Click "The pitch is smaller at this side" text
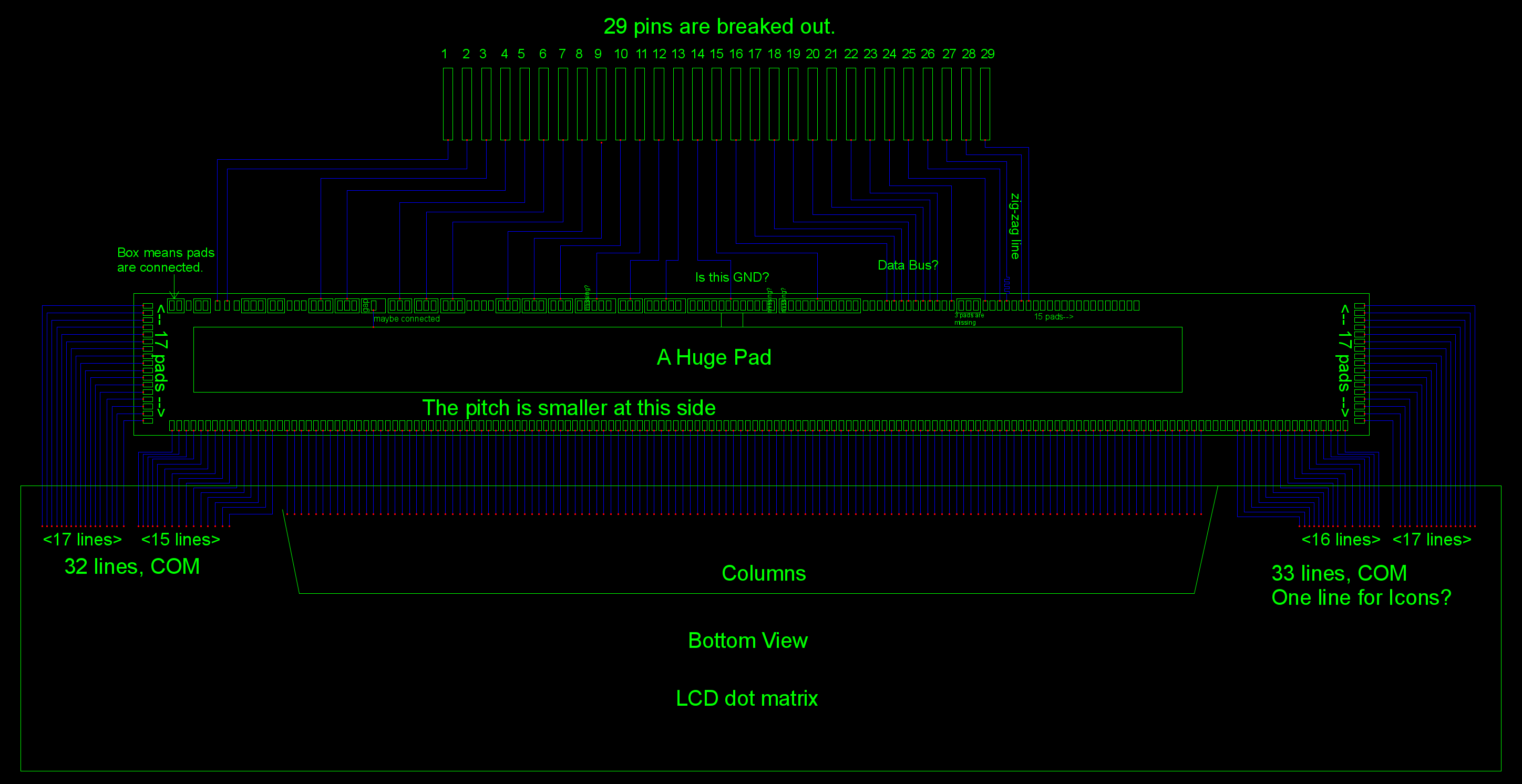The height and width of the screenshot is (784, 1522). coord(569,408)
